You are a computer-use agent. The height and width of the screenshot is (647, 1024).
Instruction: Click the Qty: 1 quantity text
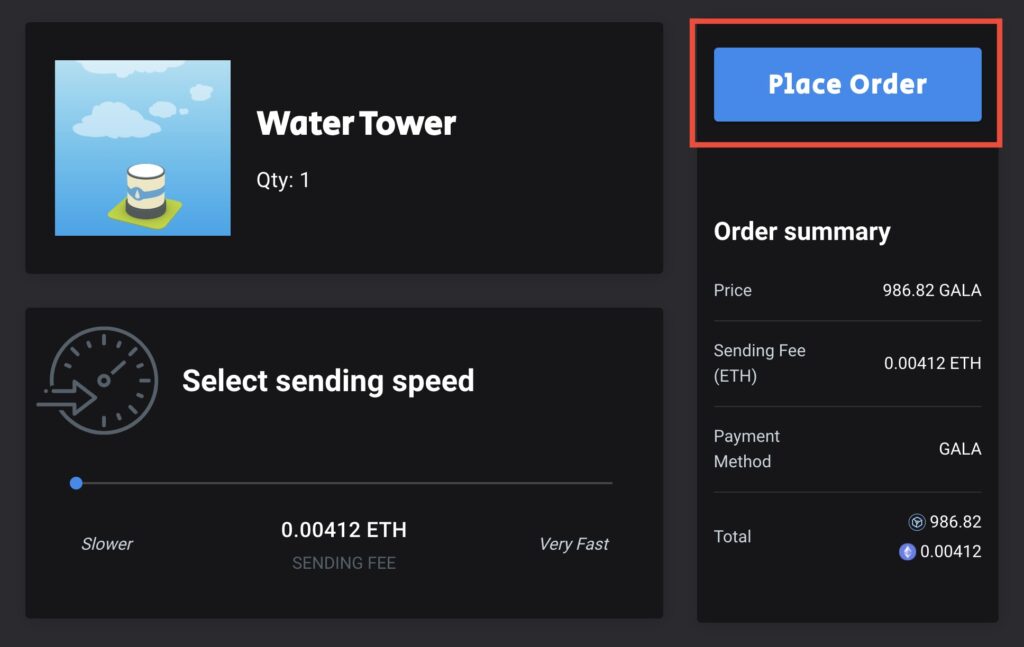[x=283, y=180]
